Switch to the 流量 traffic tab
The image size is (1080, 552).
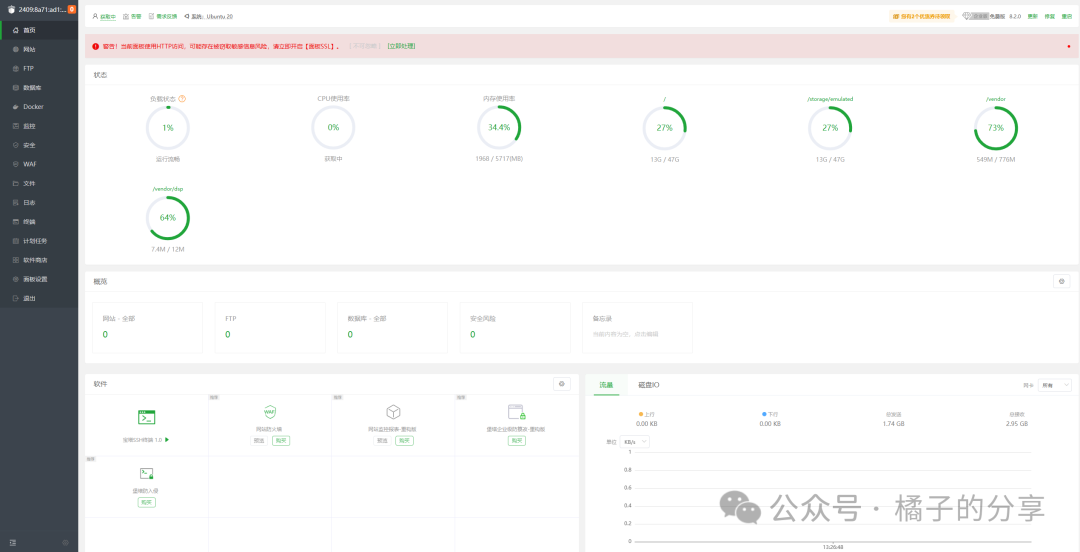(605, 385)
